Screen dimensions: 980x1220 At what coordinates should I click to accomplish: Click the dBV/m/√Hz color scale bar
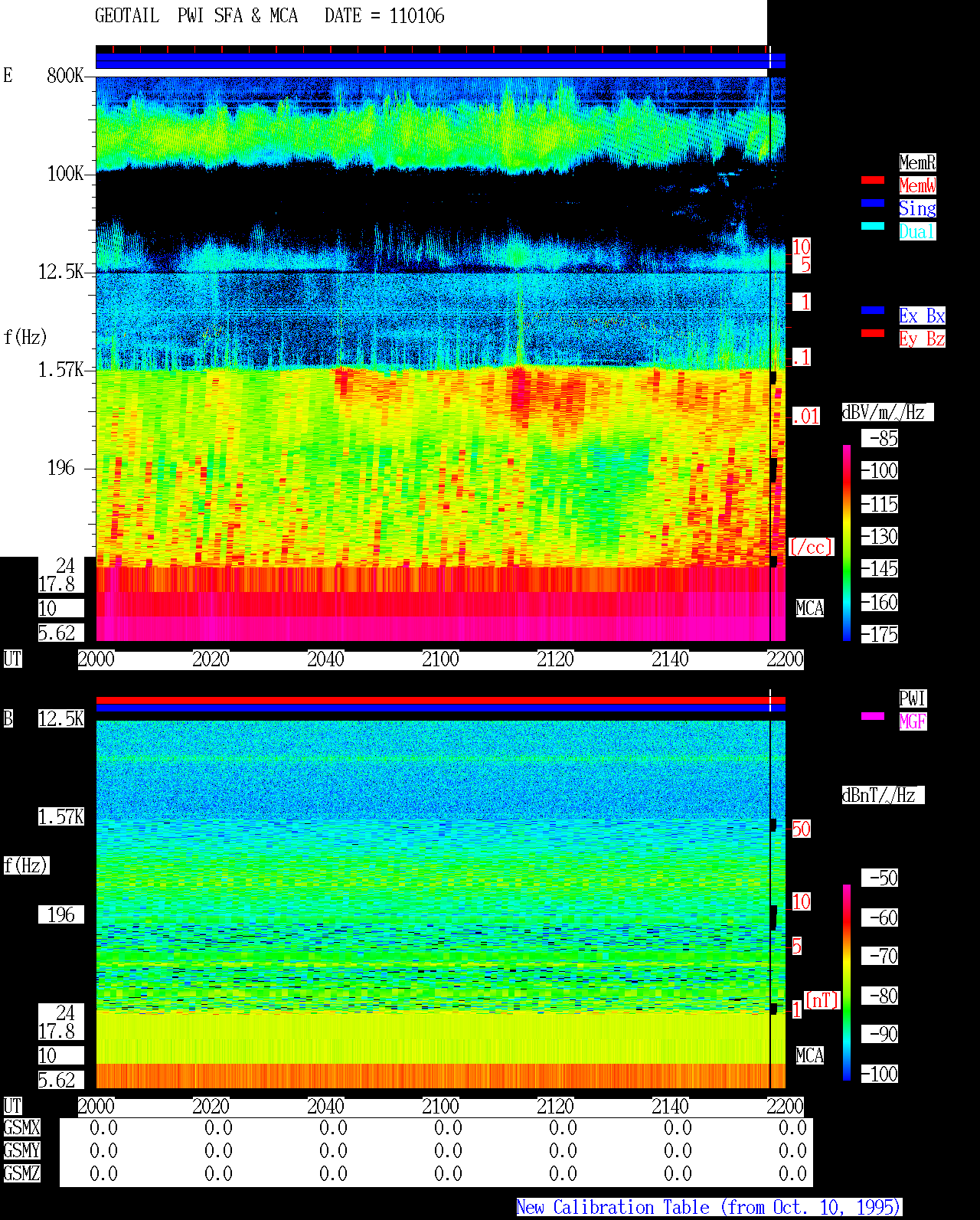(847, 542)
